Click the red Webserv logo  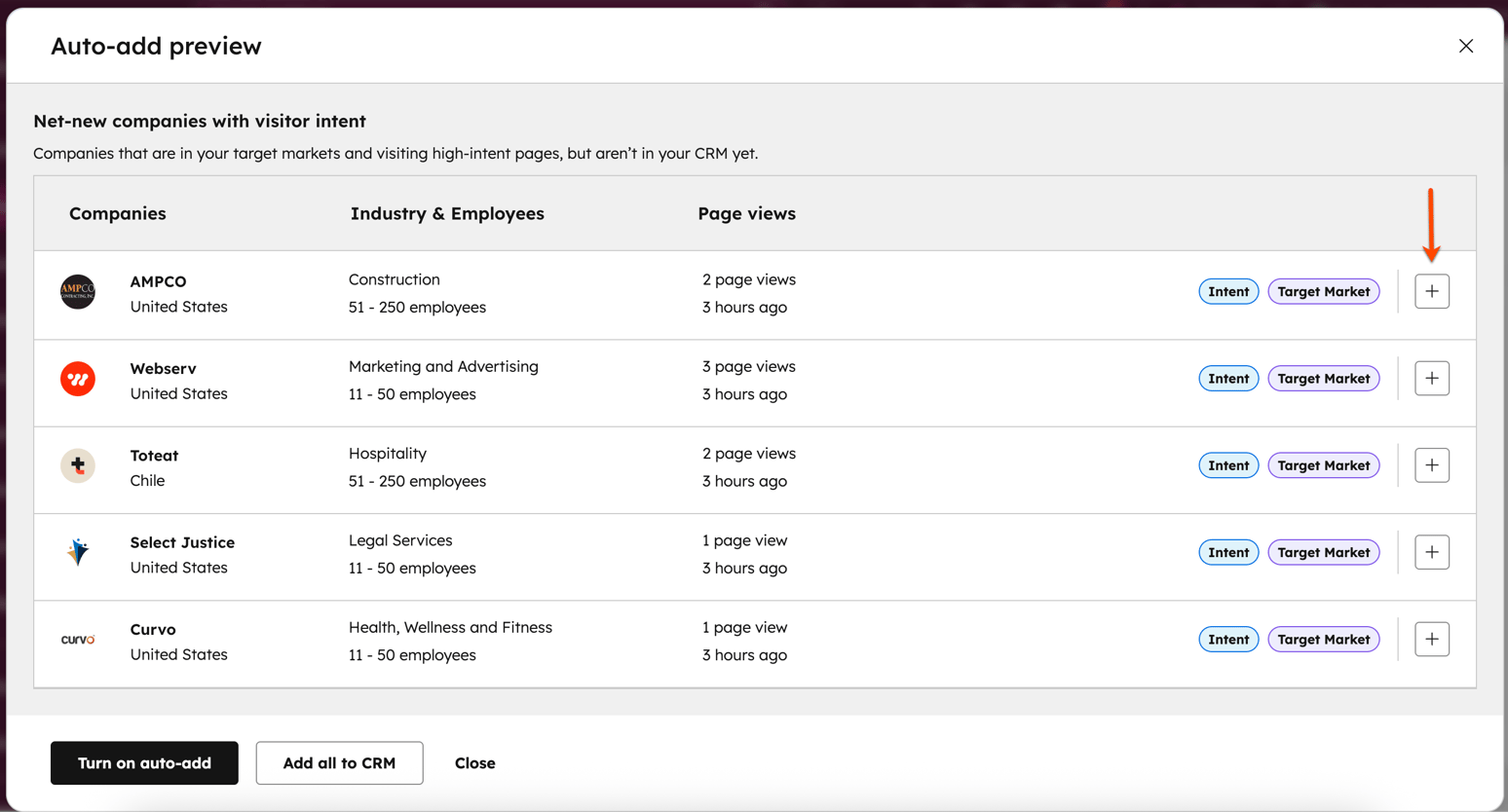78,379
